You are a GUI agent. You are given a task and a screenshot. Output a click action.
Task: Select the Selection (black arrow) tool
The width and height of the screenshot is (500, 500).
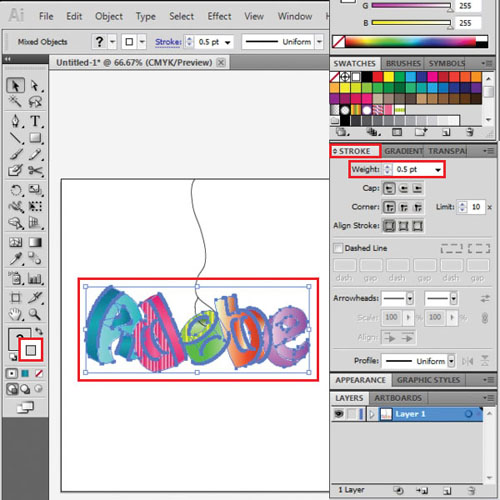pos(15,86)
